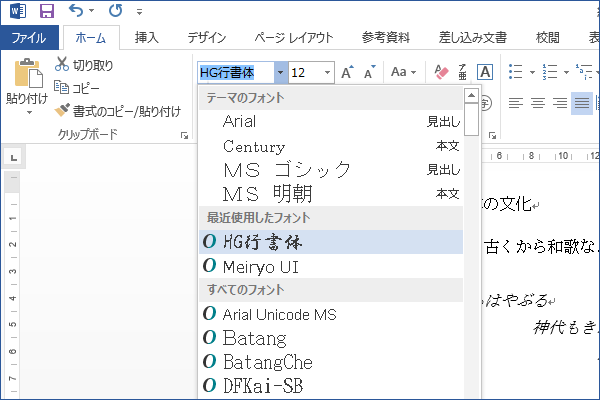Choose ＭＳ ゴシック heading font

(331, 170)
